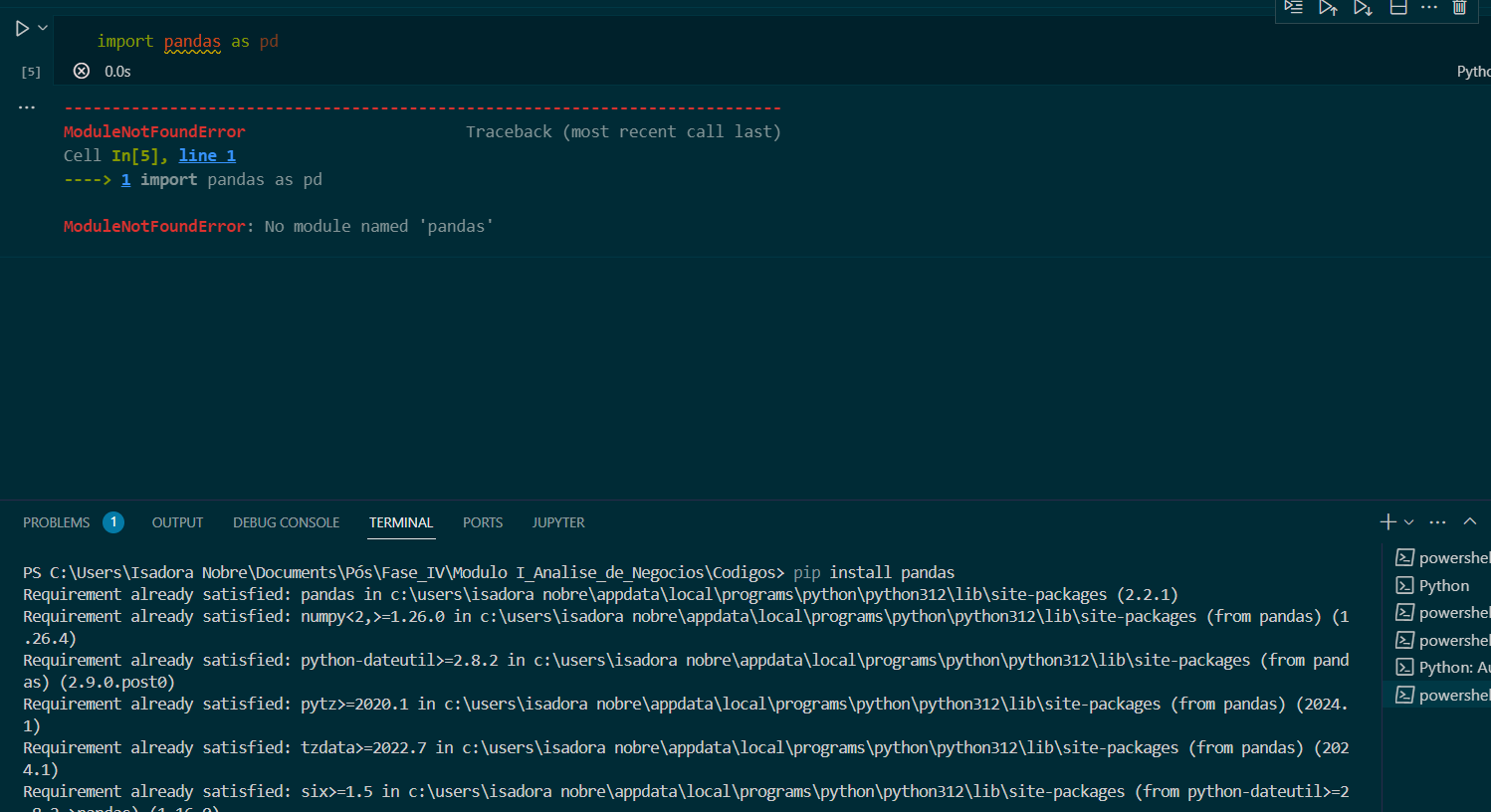Click the '[5]' execution count label
The height and width of the screenshot is (812, 1491).
(31, 72)
